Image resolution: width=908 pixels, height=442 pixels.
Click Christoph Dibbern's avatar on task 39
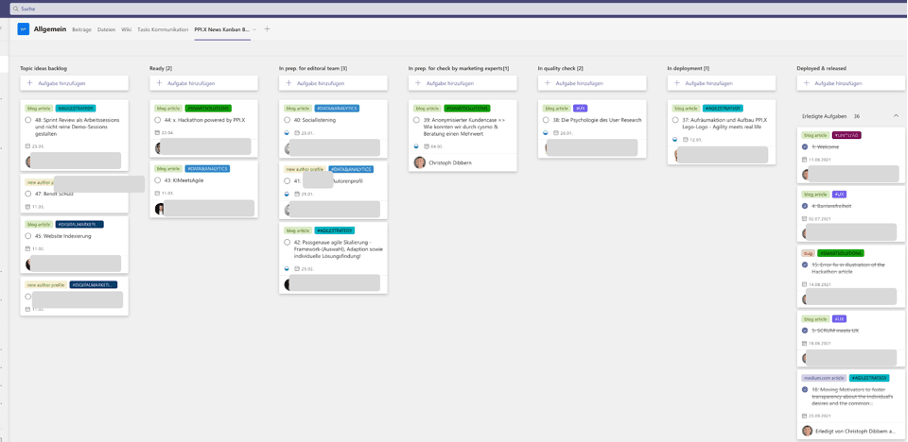point(420,162)
